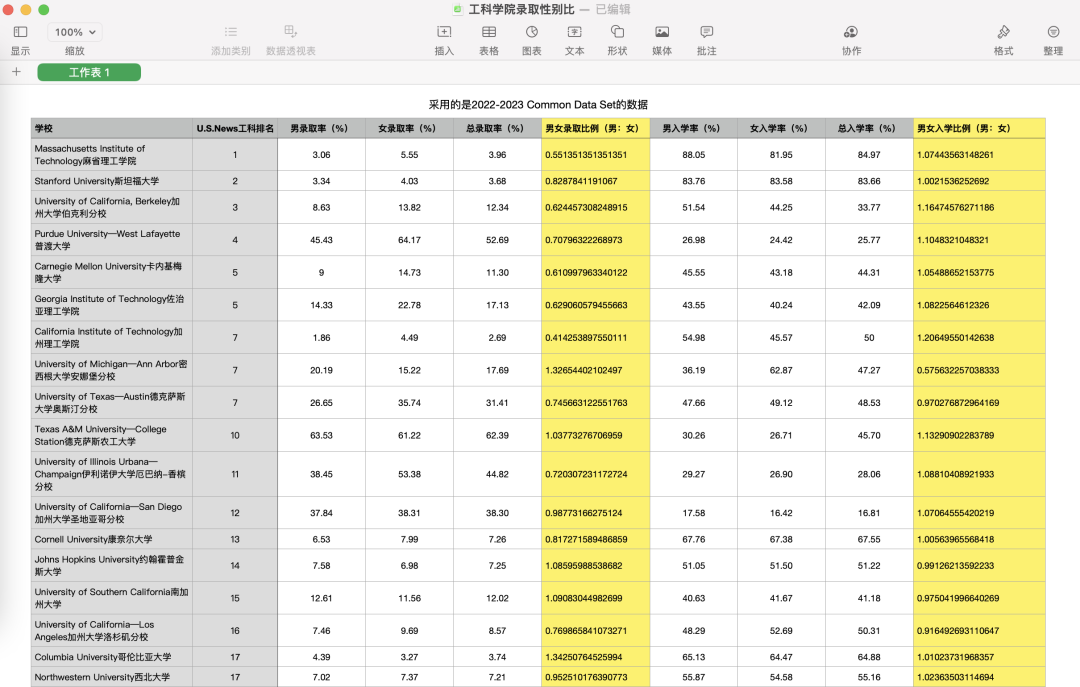This screenshot has width=1080, height=687.
Task: Select the 女录取率（%） column header
Action: tap(409, 128)
